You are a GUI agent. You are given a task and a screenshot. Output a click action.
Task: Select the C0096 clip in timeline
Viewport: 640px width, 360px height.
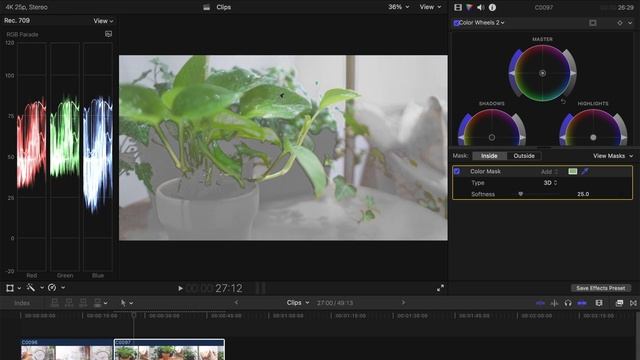point(67,349)
